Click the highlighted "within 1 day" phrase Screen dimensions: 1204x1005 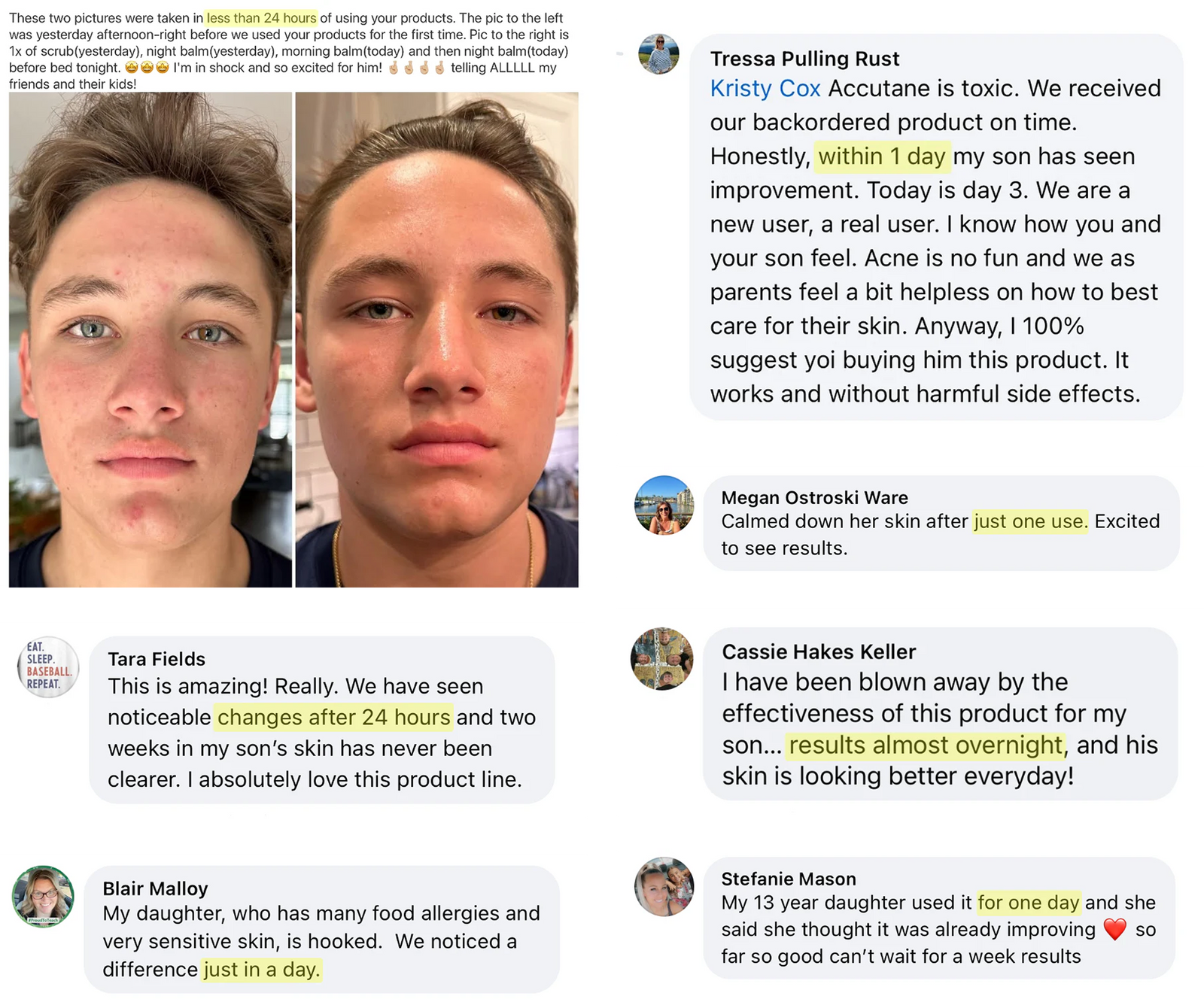(x=882, y=156)
